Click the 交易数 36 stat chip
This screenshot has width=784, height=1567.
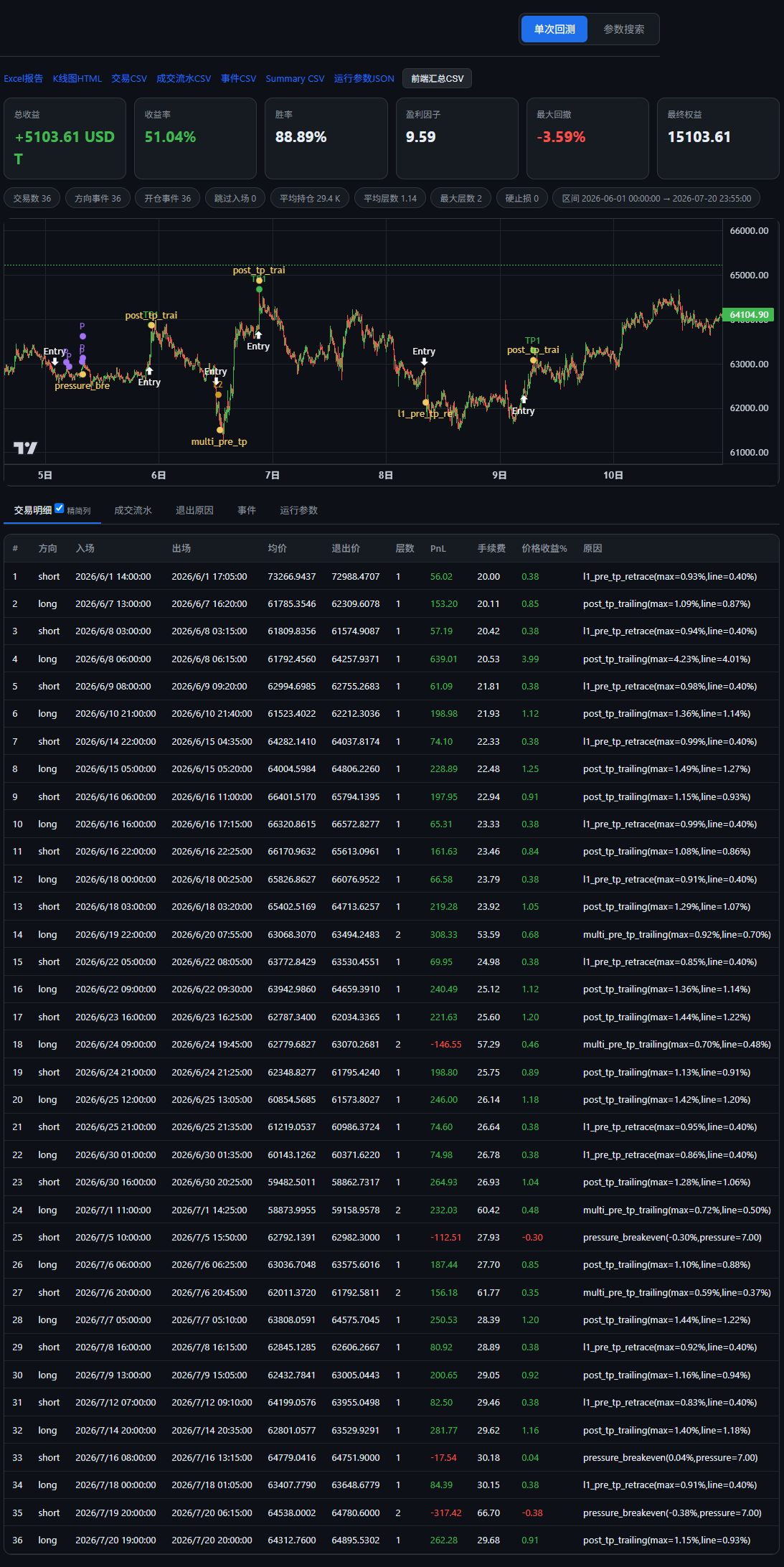point(32,198)
